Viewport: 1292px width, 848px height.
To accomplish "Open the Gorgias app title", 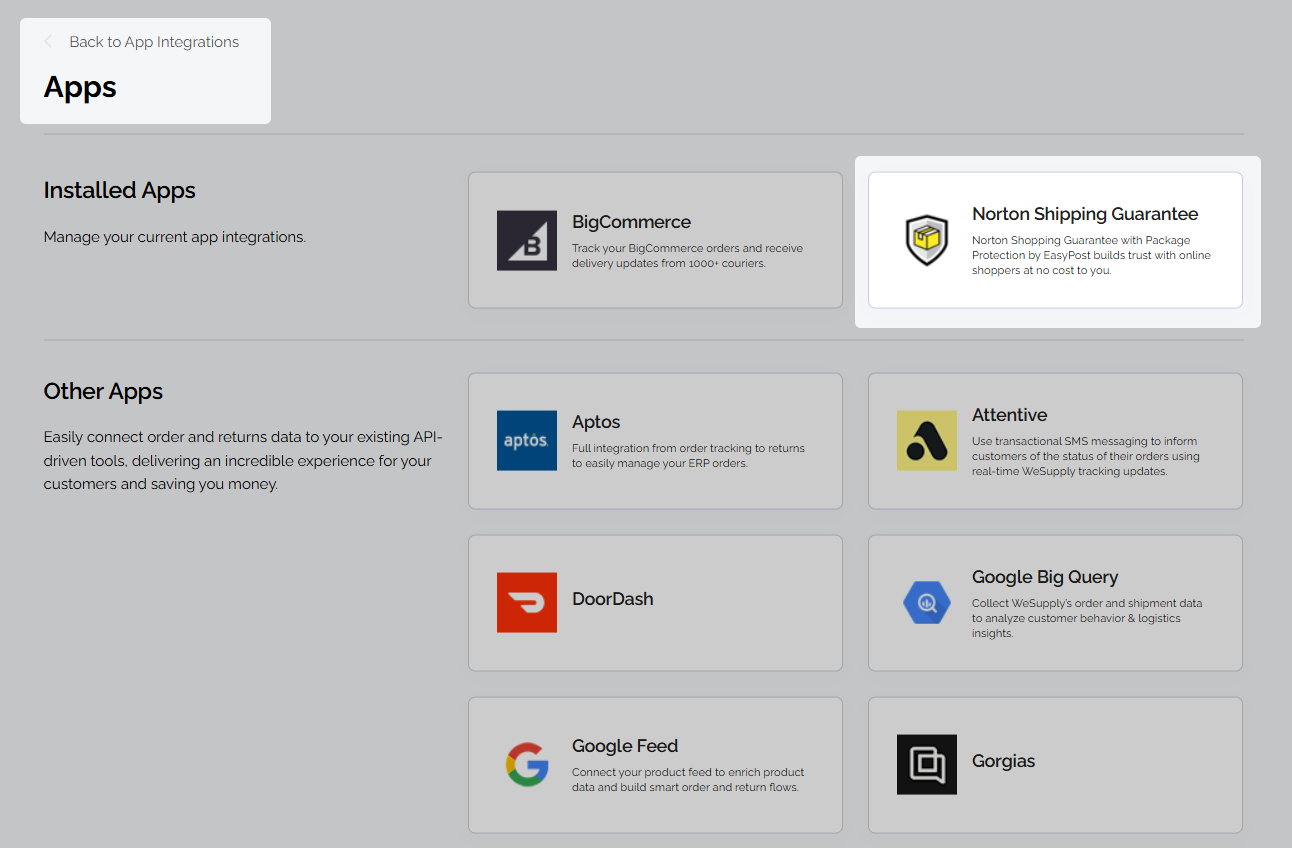I will tap(1004, 761).
